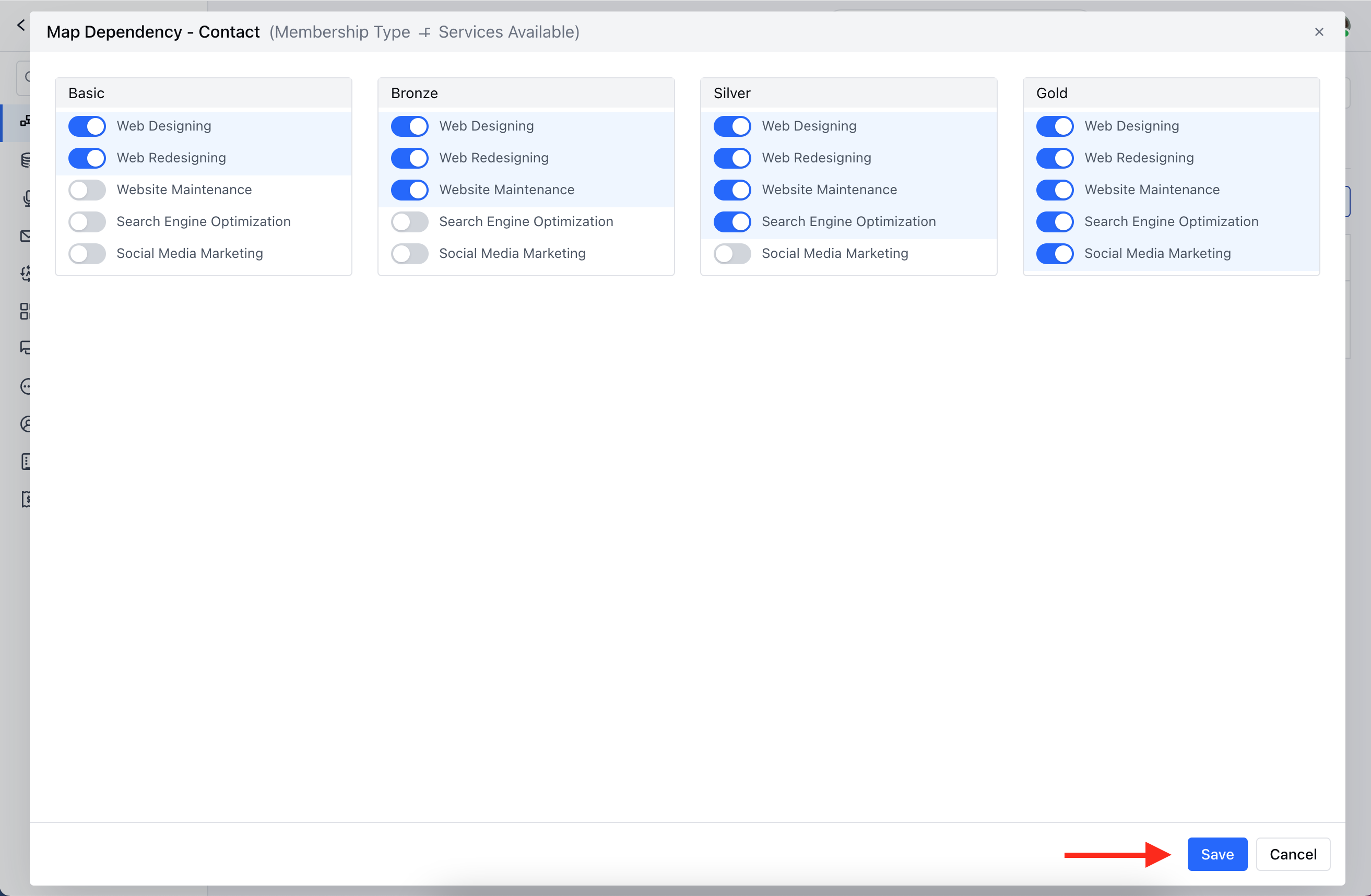1371x896 pixels.
Task: Turn off Website Maintenance under Gold
Action: click(1055, 190)
